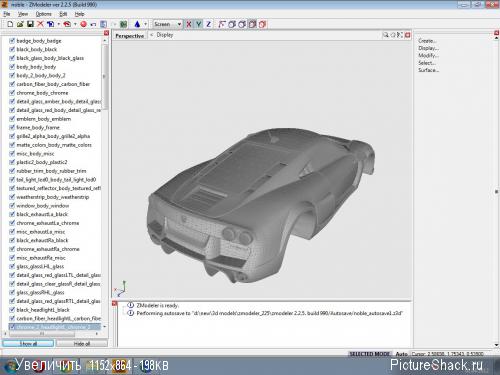The height and width of the screenshot is (375, 500).
Task: Open Materials editor via red ball icon
Action: click(x=83, y=24)
